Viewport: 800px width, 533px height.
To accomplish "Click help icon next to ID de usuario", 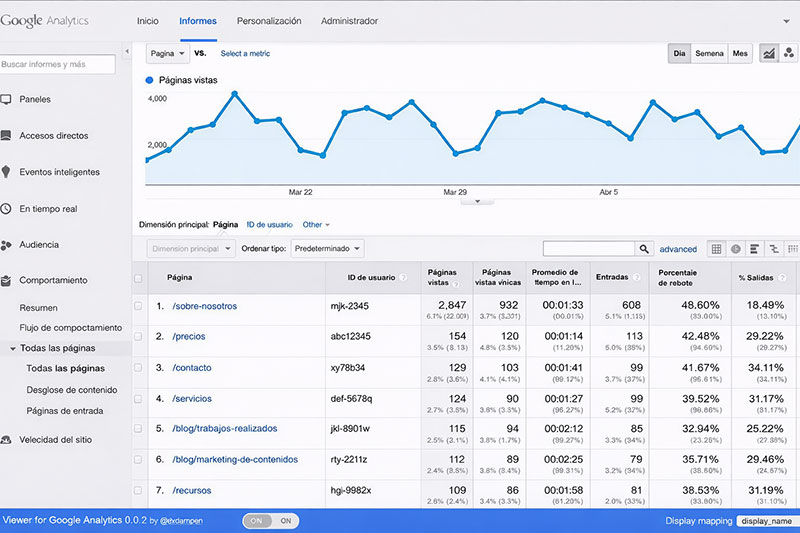I will tap(403, 277).
